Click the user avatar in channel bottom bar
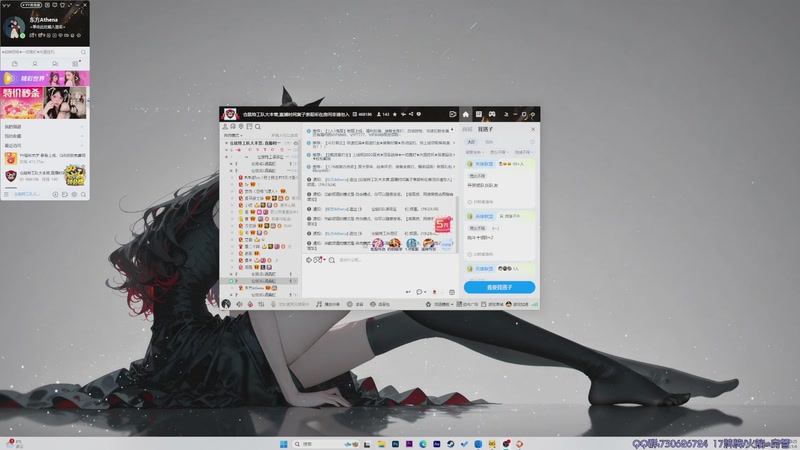 (226, 304)
